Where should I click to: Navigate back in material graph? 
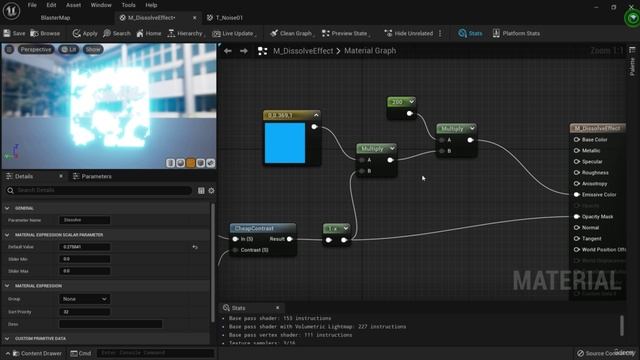click(228, 51)
